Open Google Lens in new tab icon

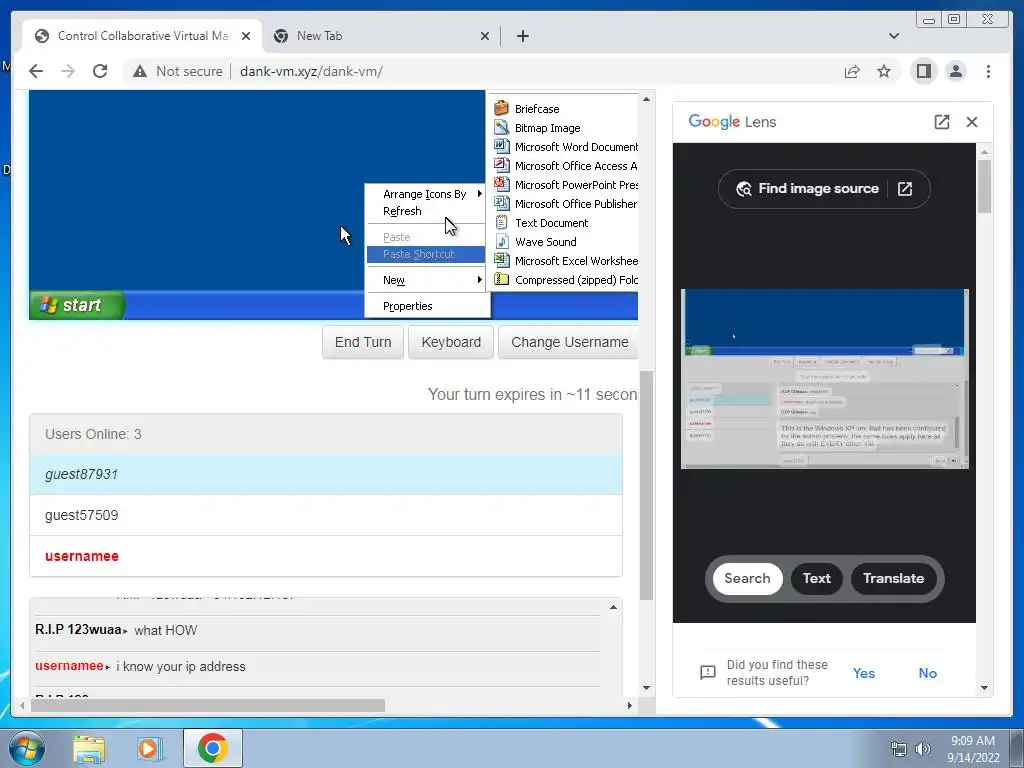(x=942, y=121)
